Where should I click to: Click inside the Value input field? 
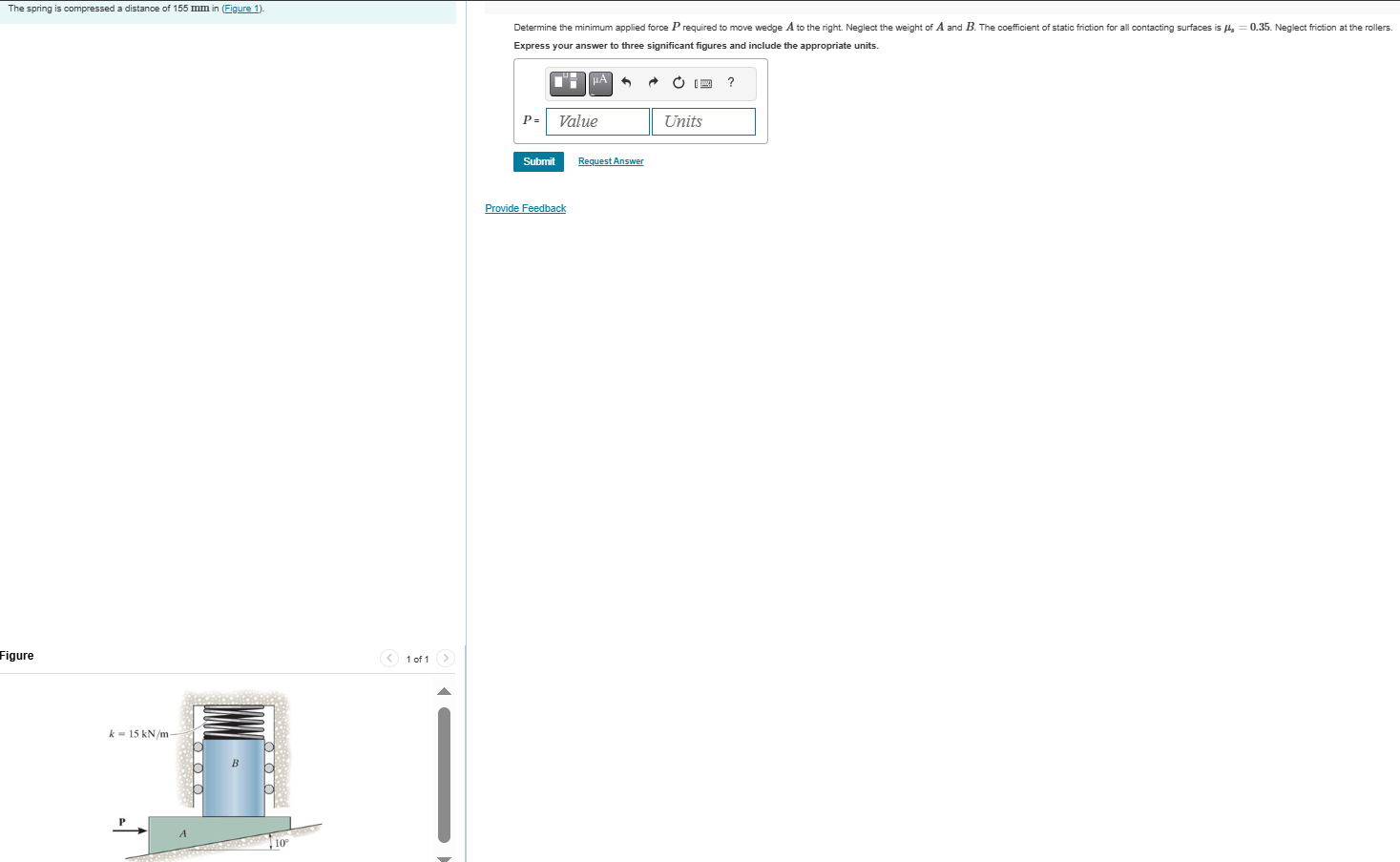(596, 121)
